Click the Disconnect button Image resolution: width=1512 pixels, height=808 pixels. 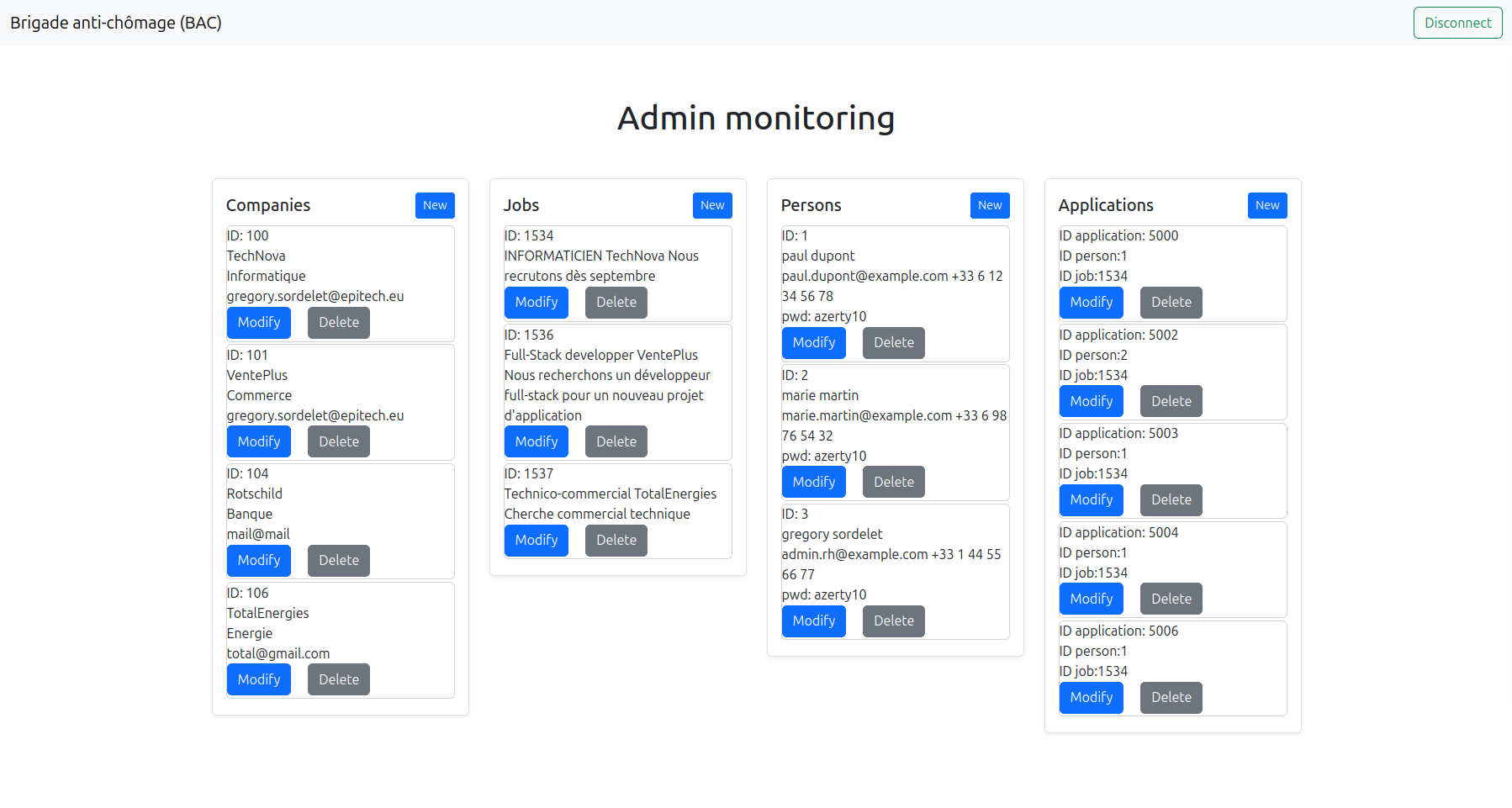coord(1456,23)
